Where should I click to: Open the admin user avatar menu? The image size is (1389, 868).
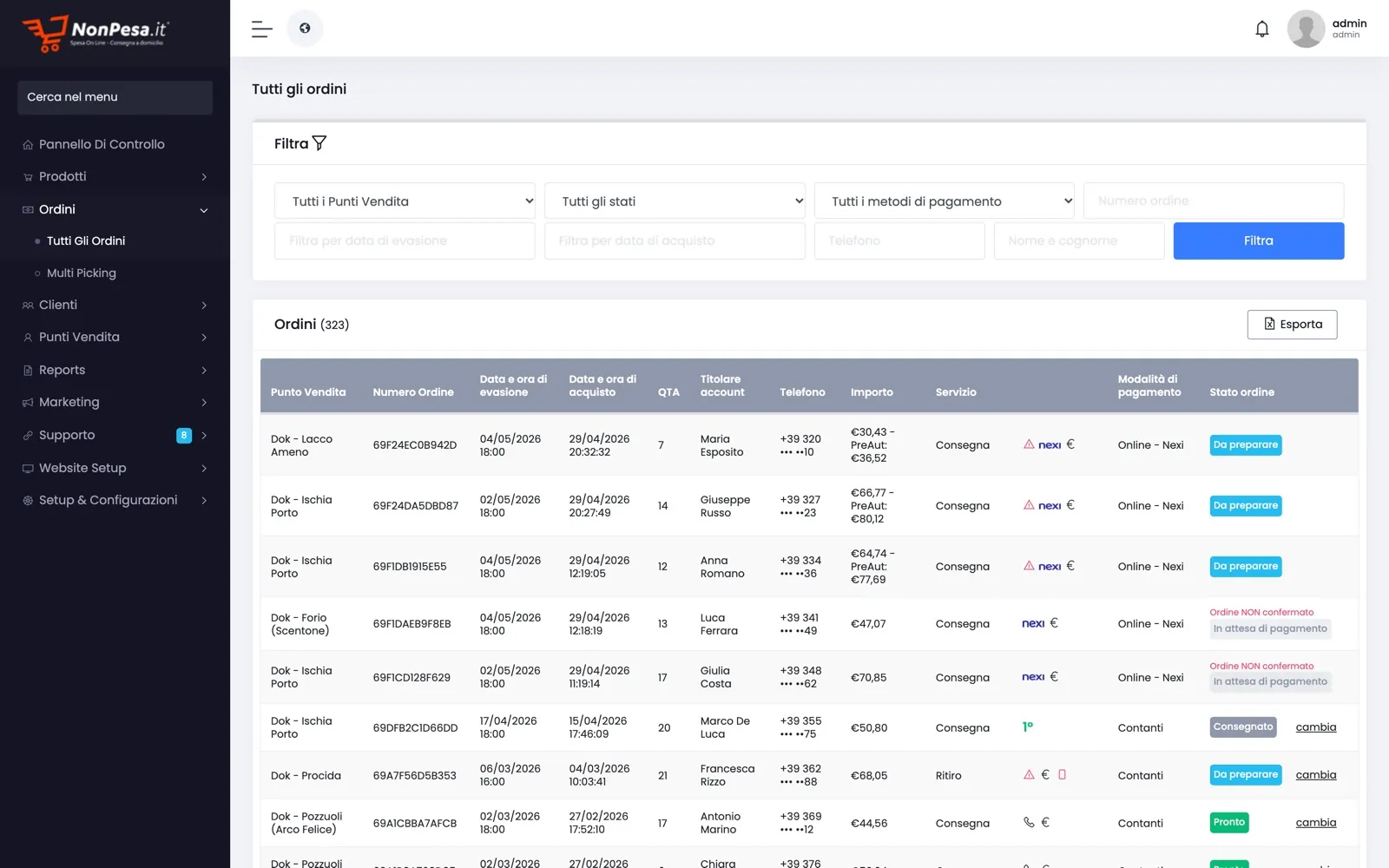point(1306,29)
